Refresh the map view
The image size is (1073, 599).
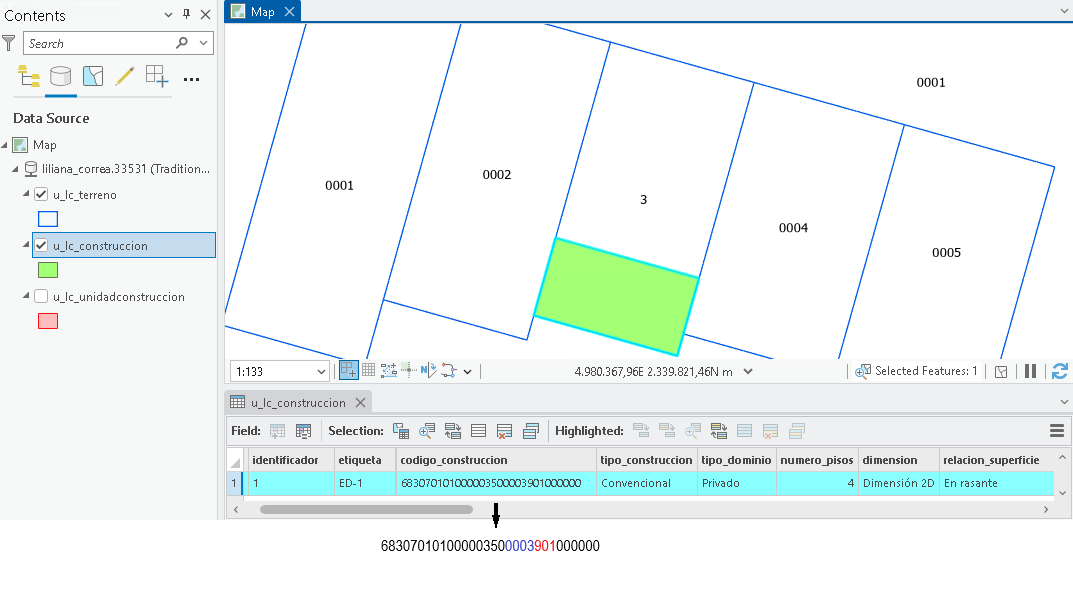point(1060,371)
